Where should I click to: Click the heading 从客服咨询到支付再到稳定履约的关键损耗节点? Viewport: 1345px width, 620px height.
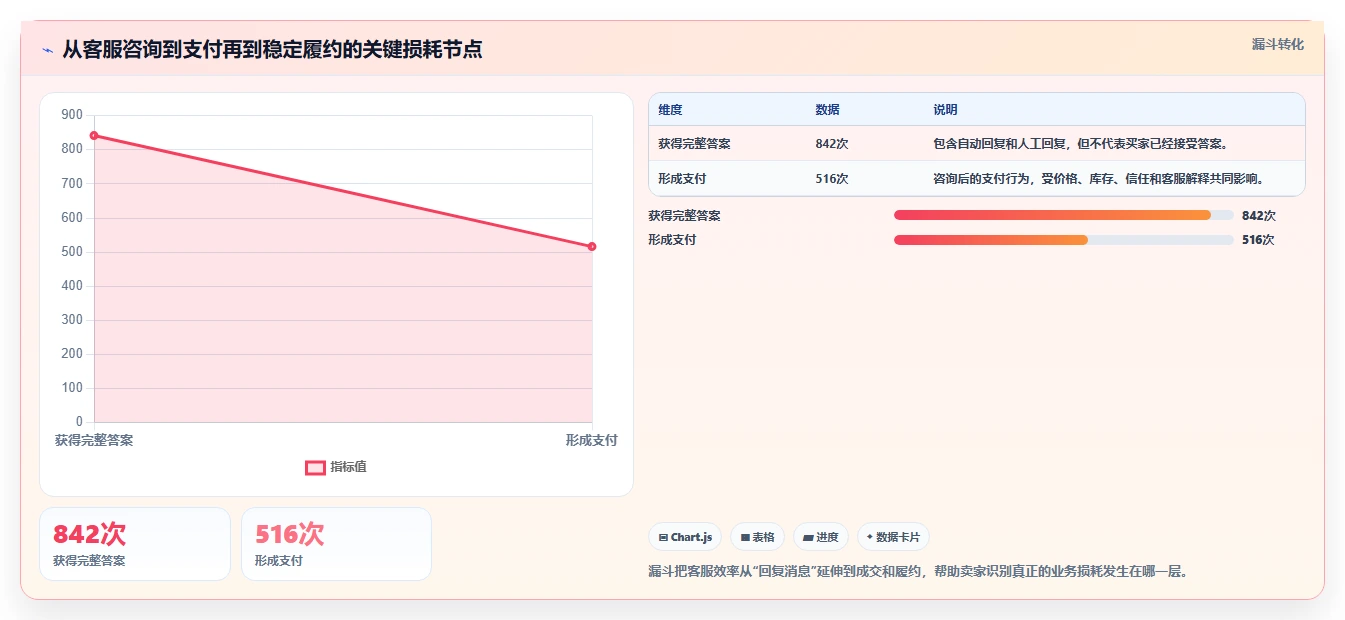click(x=272, y=50)
